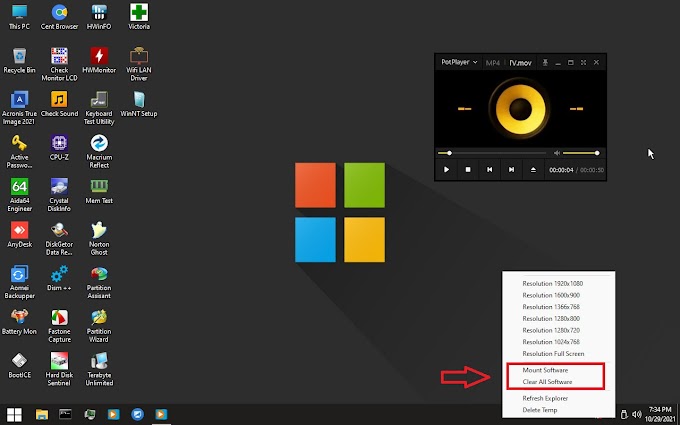This screenshot has height=425, width=680.
Task: Play the video in PotPlayer
Action: [x=446, y=170]
